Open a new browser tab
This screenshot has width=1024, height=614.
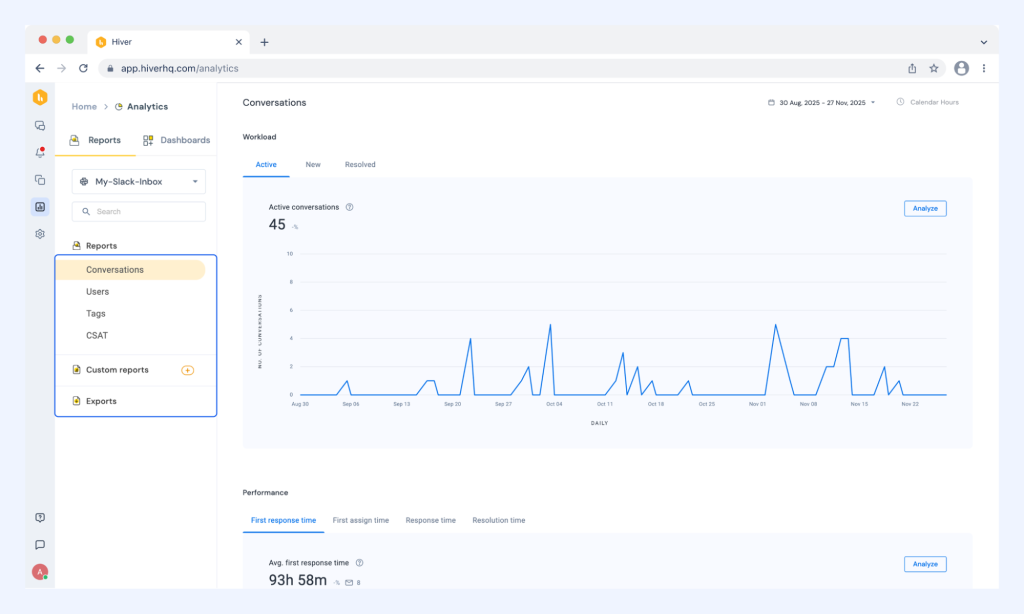264,42
